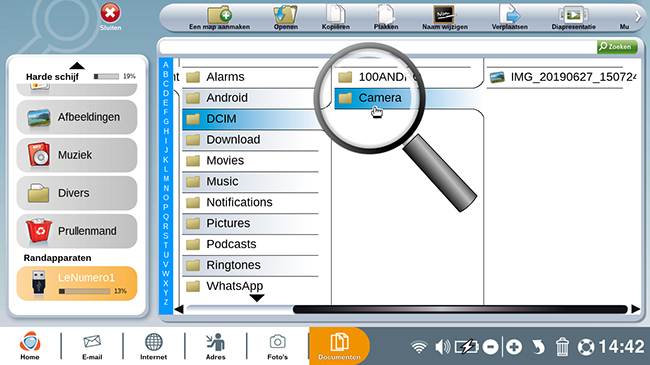The image size is (650, 365).
Task: Click the search input field
Action: [378, 47]
